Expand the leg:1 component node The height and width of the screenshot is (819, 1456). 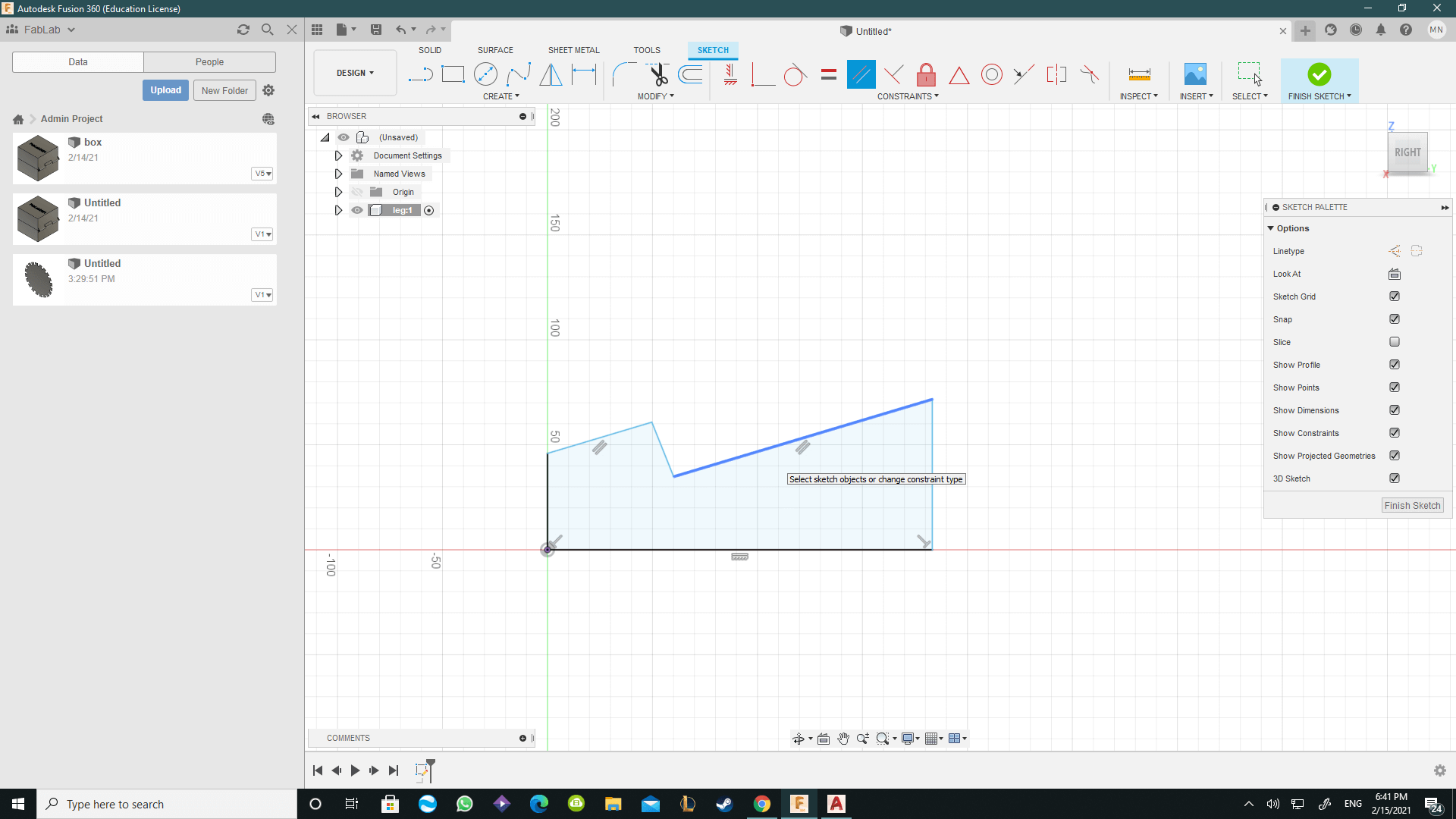point(338,210)
